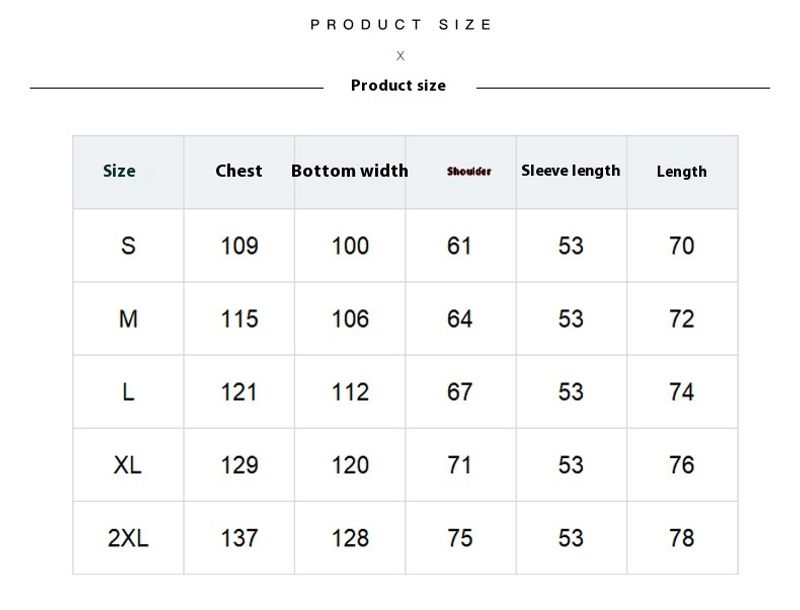Select the L size row label

coord(128,392)
